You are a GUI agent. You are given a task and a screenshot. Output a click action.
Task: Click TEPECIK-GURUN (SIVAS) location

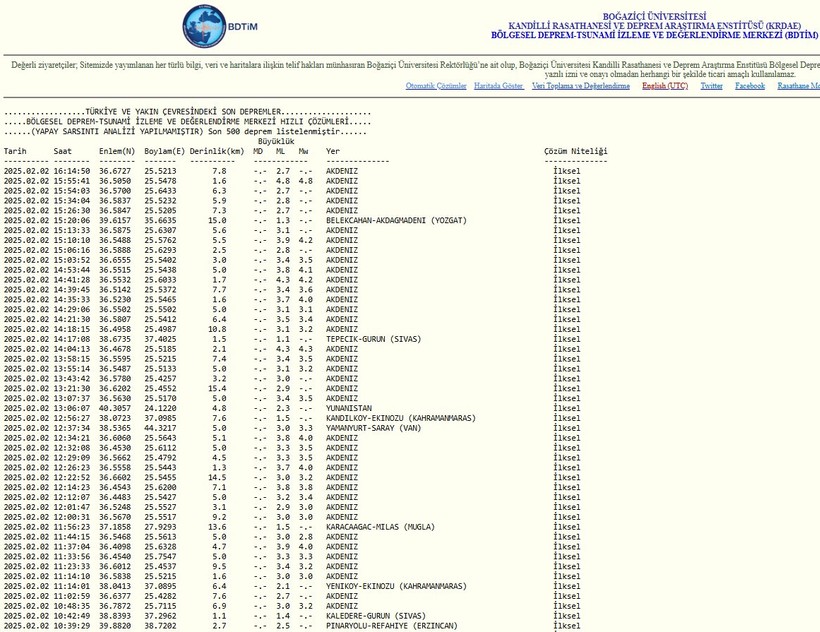373,339
